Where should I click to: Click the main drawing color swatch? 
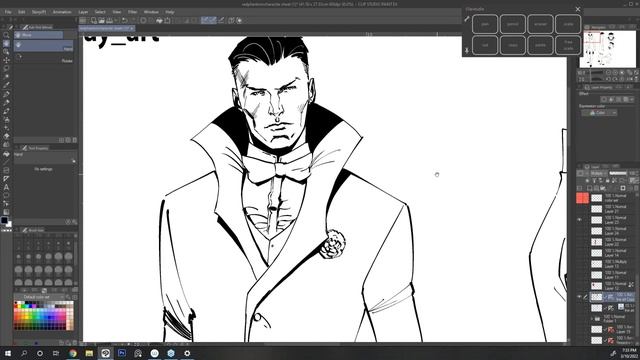[x=4, y=220]
